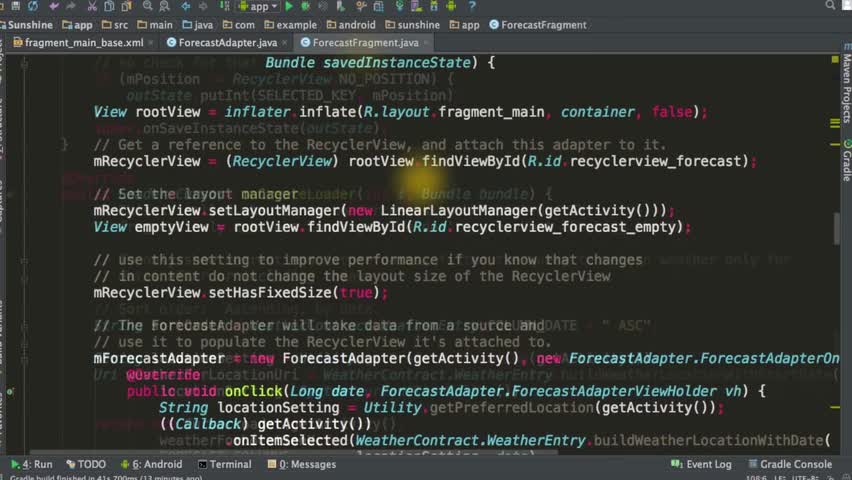This screenshot has height=480, width=852.
Task: Close the fragment_main_base.xml tab
Action: (x=151, y=42)
